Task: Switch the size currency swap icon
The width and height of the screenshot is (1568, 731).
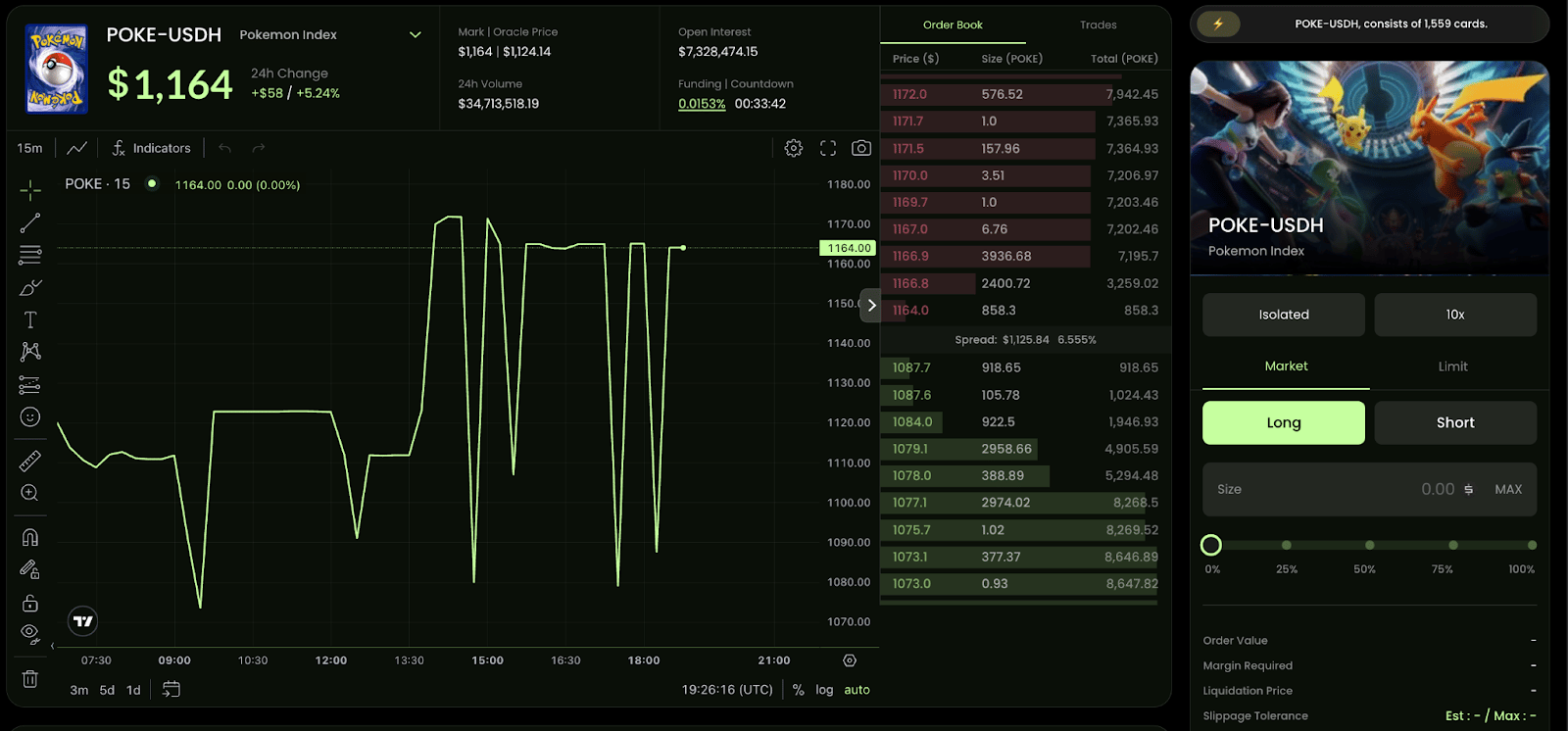Action: (x=1468, y=489)
